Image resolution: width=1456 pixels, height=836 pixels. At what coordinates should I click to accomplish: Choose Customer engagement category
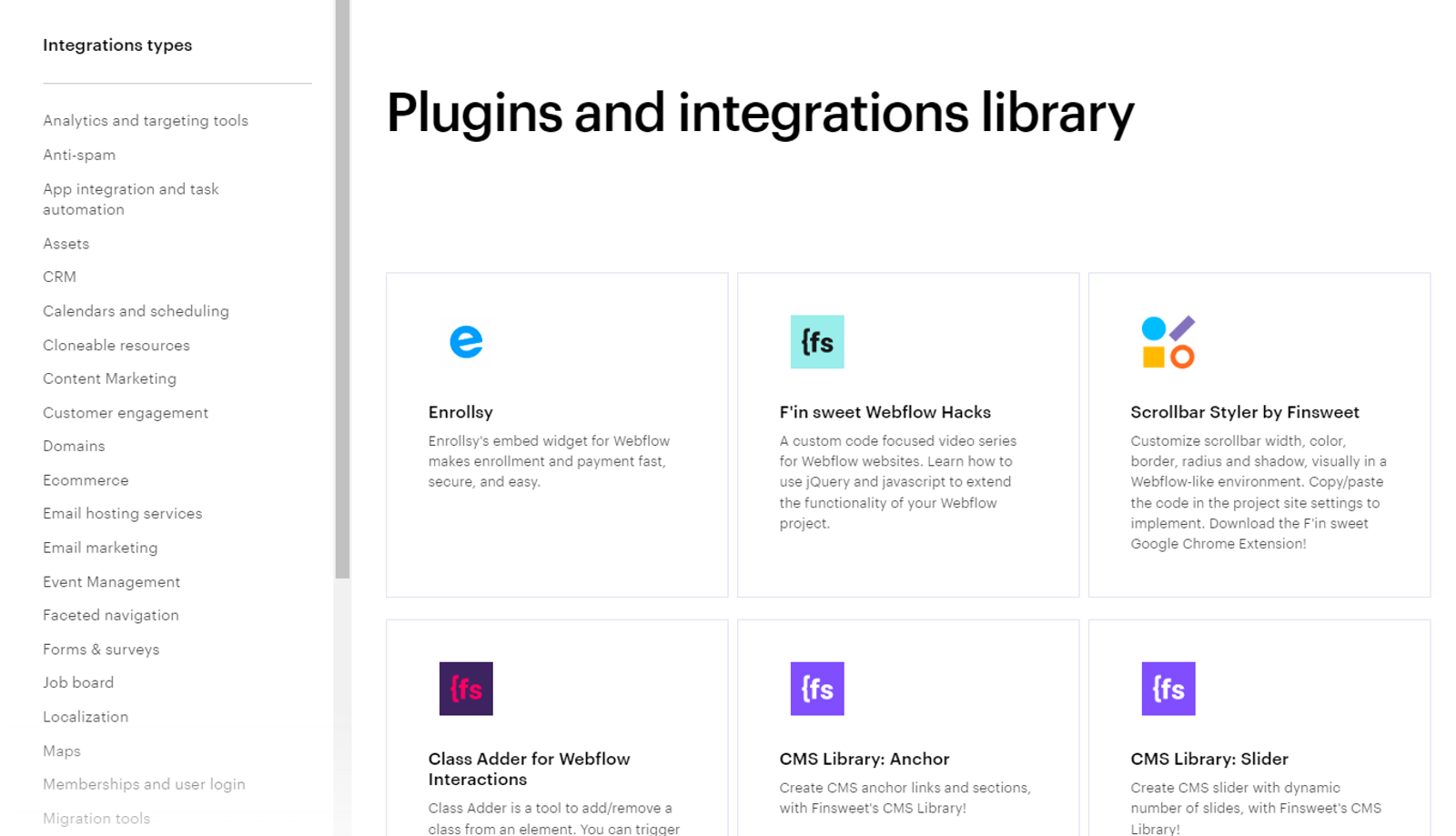click(x=126, y=413)
